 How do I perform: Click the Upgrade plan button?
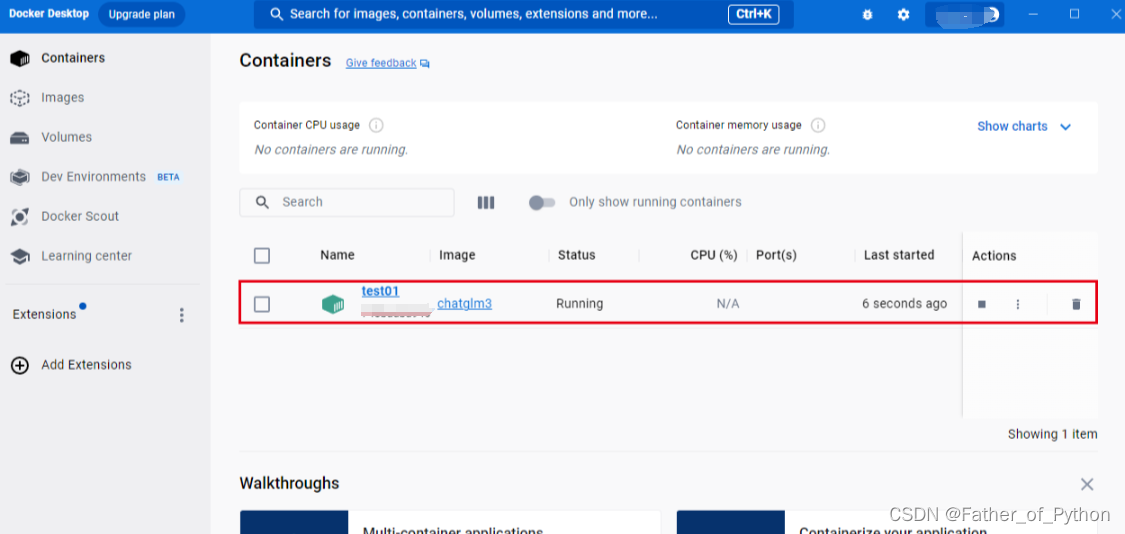[141, 14]
